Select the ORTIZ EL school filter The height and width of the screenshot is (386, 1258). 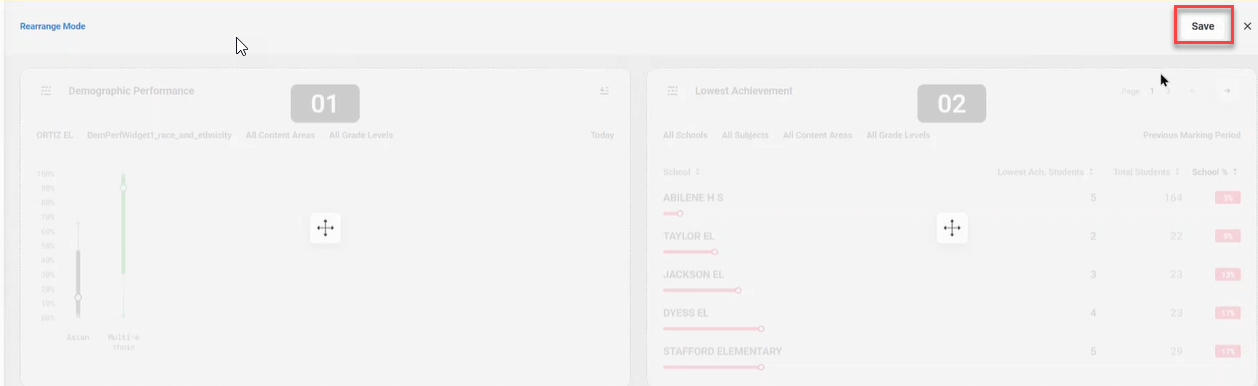point(55,135)
